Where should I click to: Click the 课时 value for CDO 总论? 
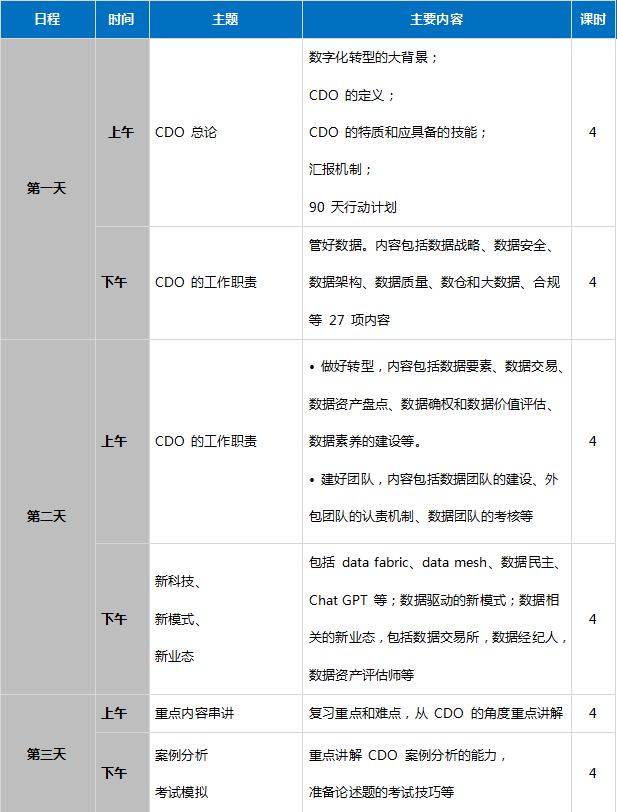tap(592, 132)
